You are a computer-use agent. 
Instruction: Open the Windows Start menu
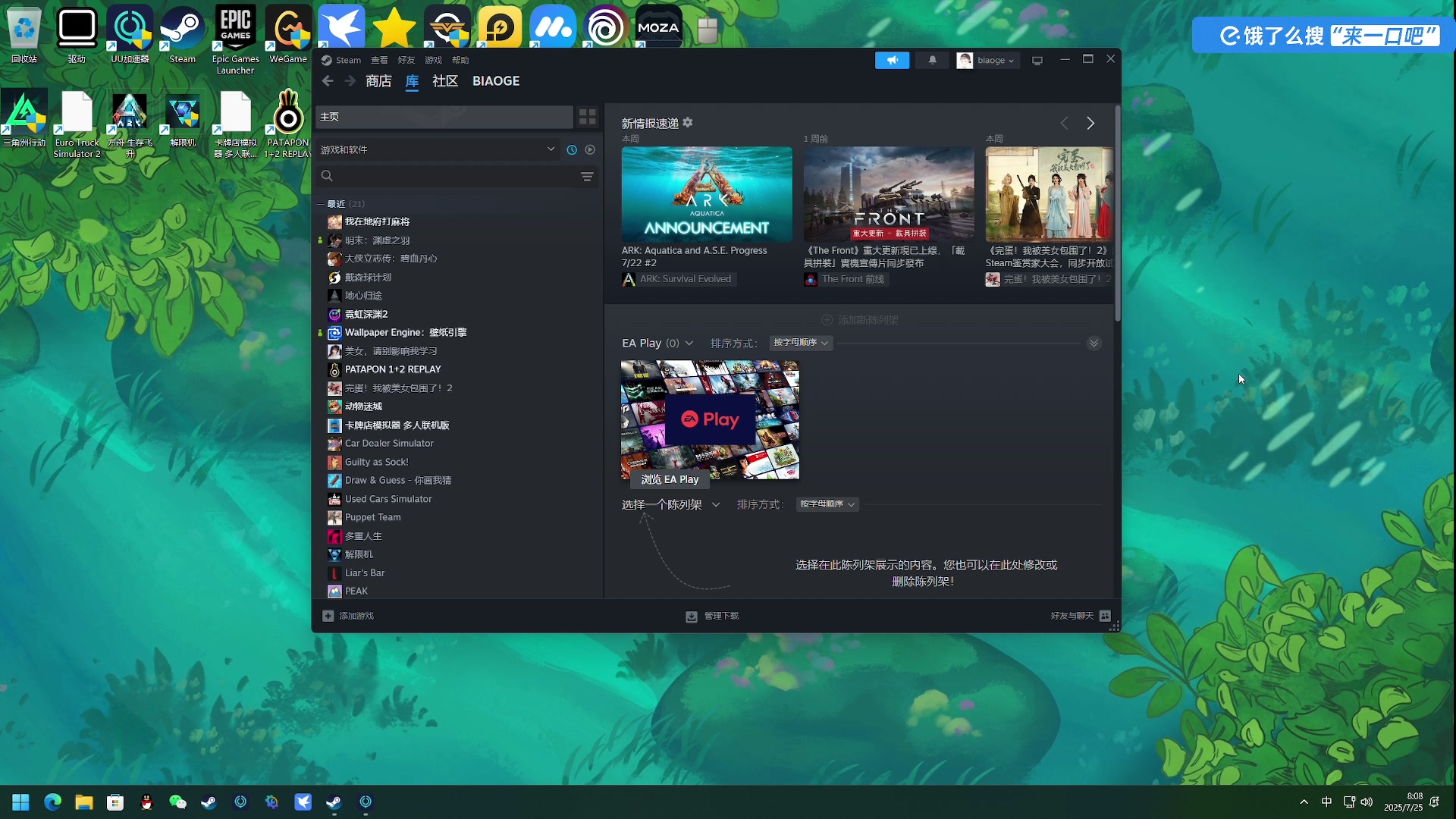click(x=20, y=802)
